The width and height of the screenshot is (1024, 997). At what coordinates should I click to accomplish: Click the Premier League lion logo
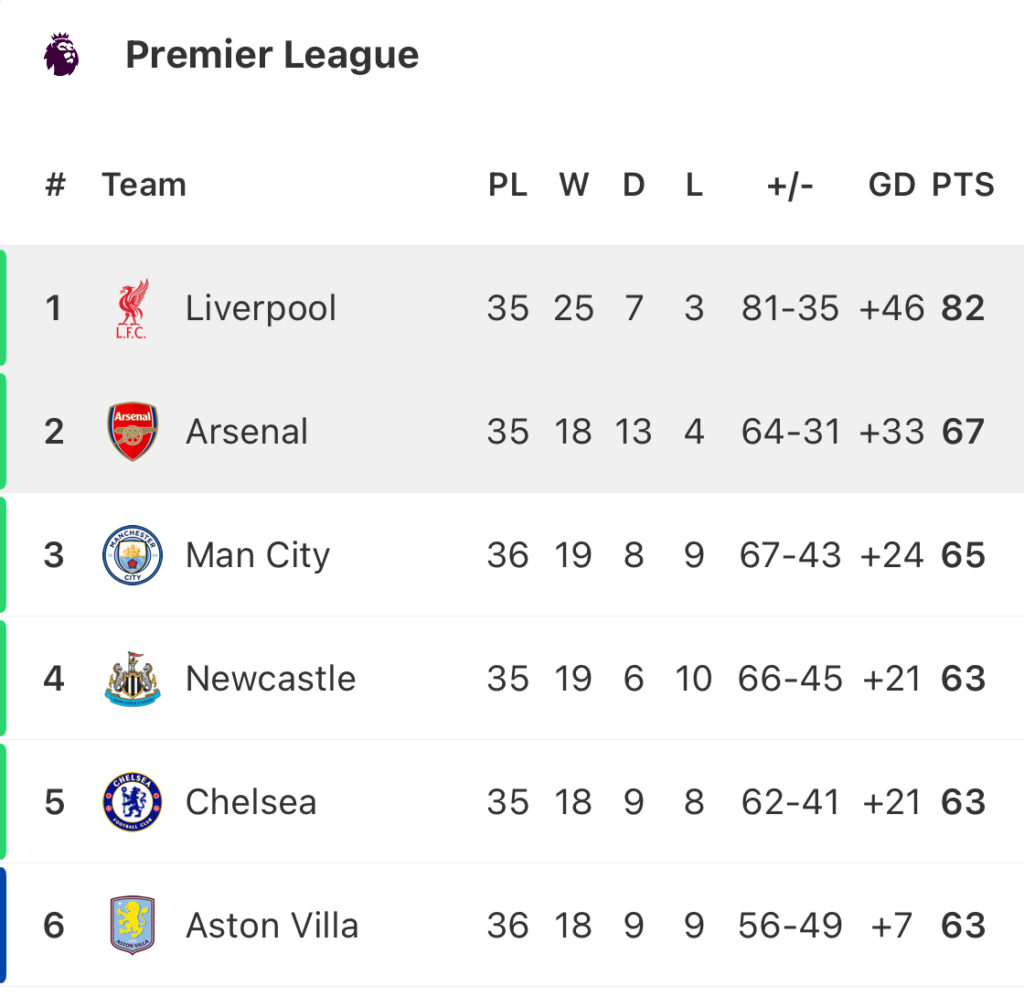[x=61, y=54]
